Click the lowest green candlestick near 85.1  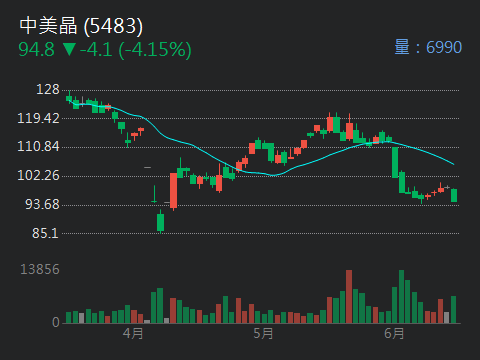(161, 222)
